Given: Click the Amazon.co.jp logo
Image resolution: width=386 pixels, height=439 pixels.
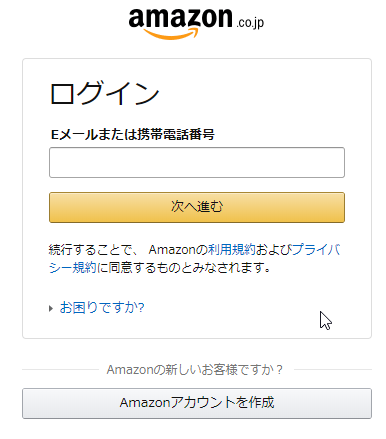Looking at the screenshot, I should tap(196, 23).
